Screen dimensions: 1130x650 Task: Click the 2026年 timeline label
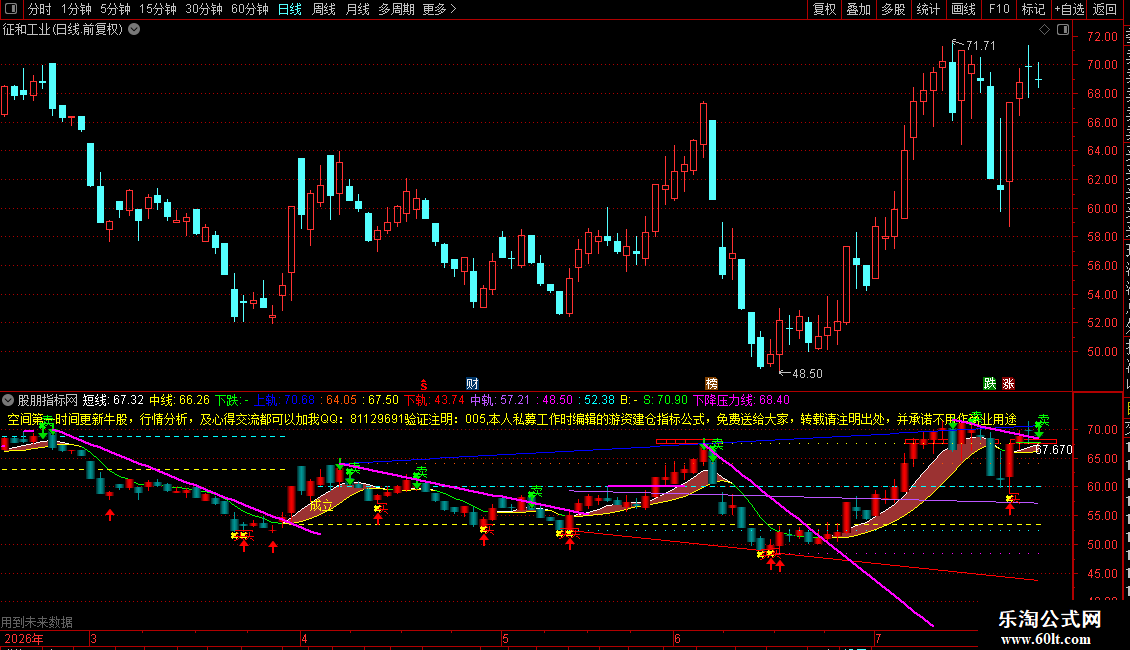(24, 638)
